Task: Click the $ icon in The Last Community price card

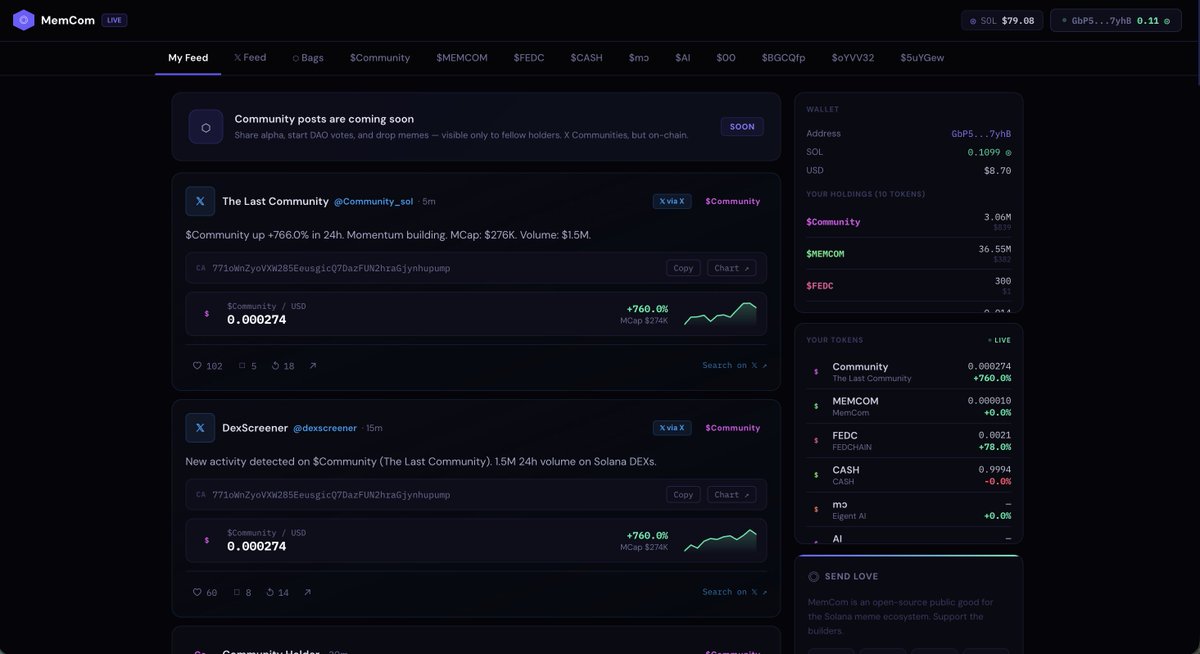Action: point(207,314)
